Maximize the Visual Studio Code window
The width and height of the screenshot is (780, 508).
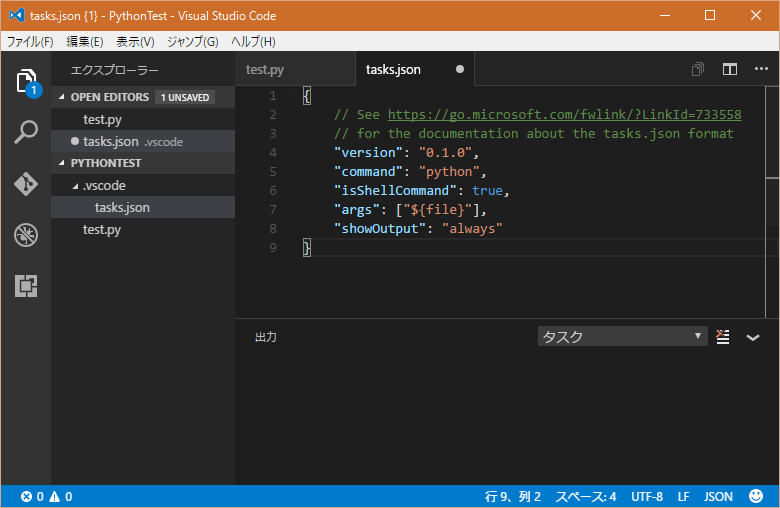pyautogui.click(x=710, y=15)
